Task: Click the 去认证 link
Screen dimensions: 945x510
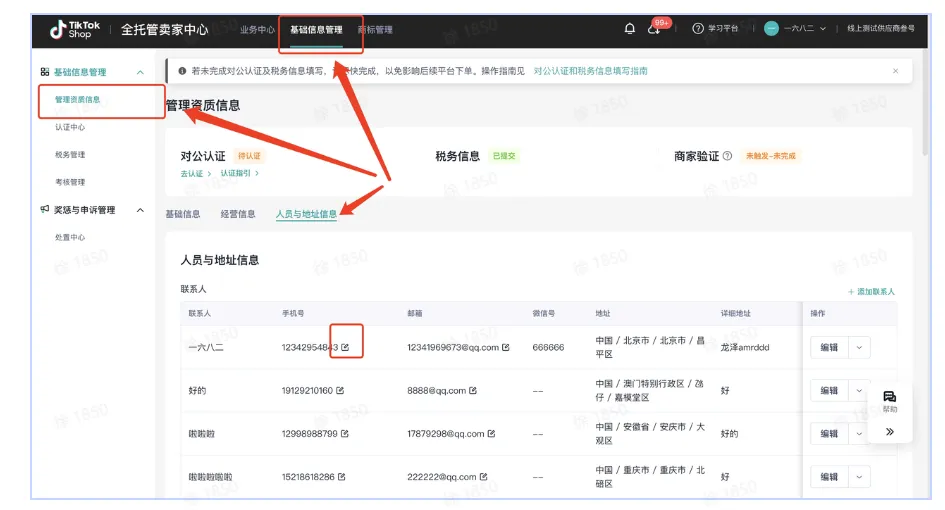Action: [196, 174]
